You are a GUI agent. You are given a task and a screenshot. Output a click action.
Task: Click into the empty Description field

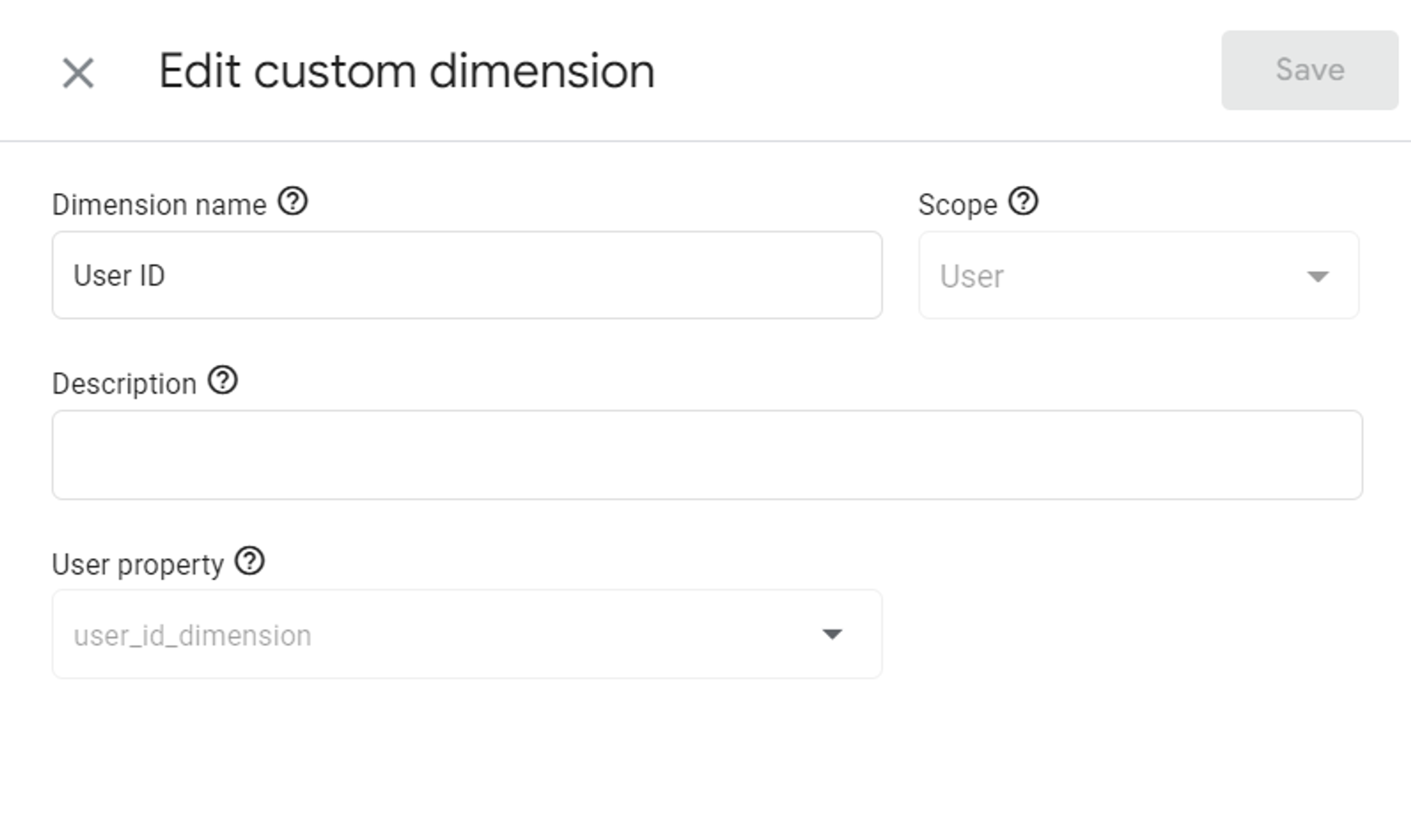pos(707,455)
